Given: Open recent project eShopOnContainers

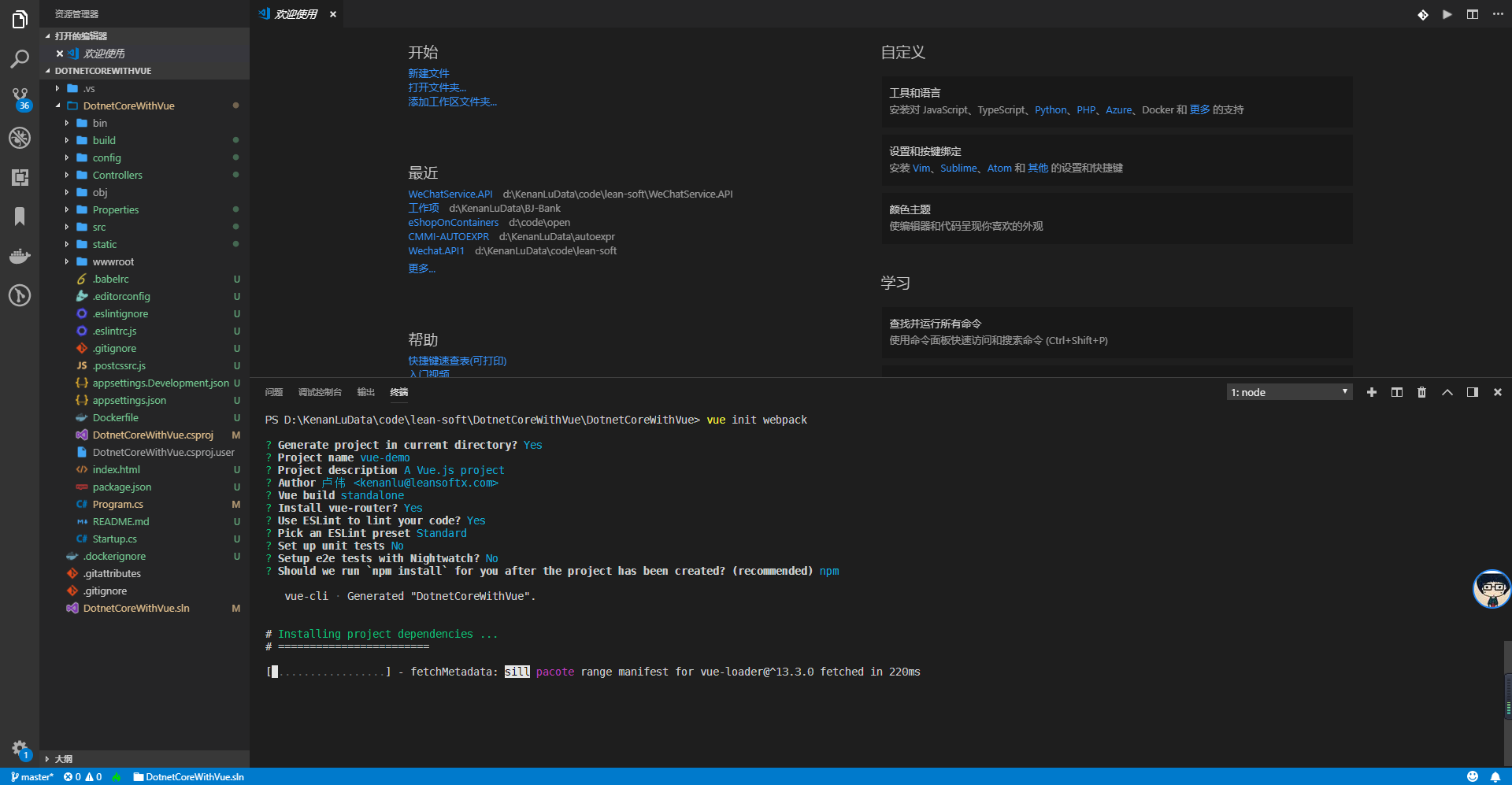Looking at the screenshot, I should tap(454, 222).
